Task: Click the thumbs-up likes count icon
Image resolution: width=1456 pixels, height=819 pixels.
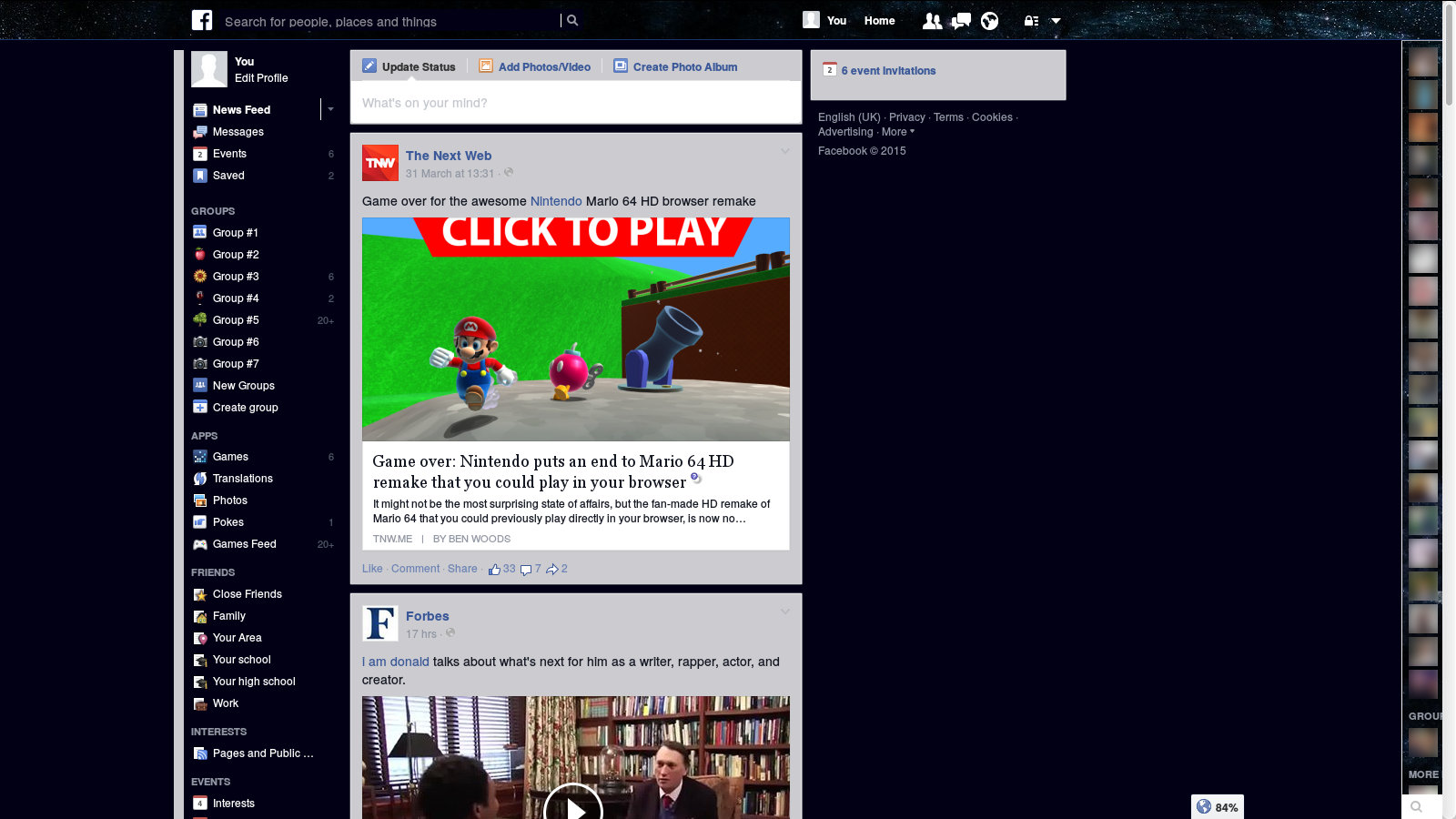Action: coord(494,570)
